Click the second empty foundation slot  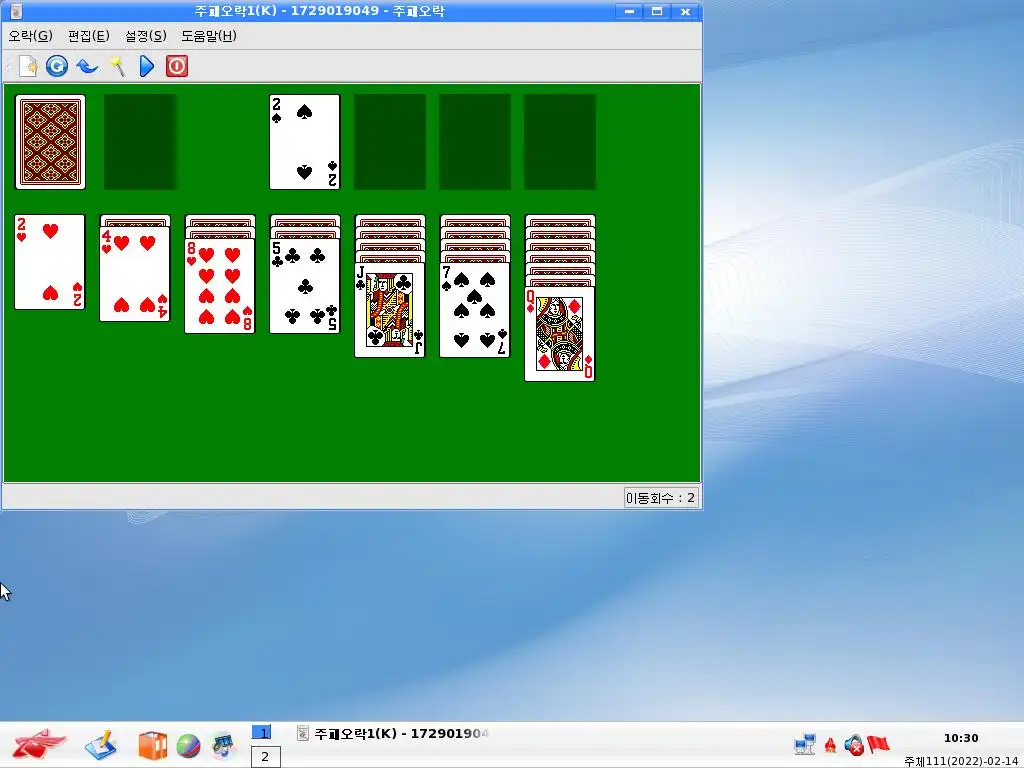pos(390,142)
